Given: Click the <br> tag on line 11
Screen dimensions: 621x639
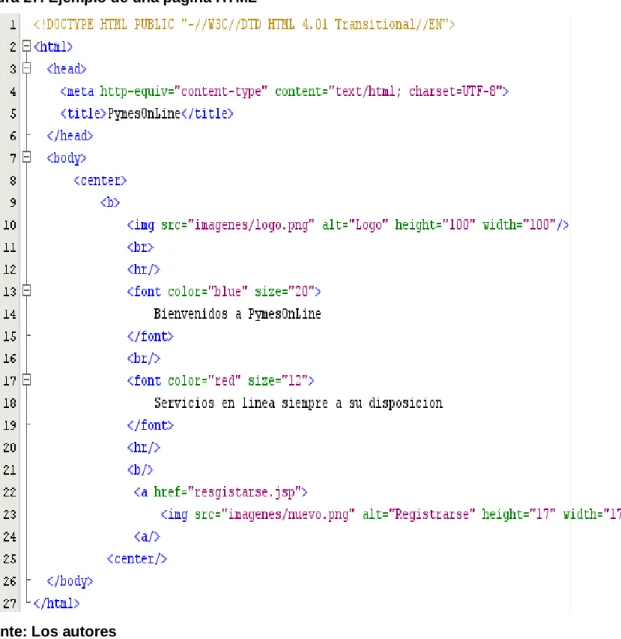Looking at the screenshot, I should (x=140, y=247).
